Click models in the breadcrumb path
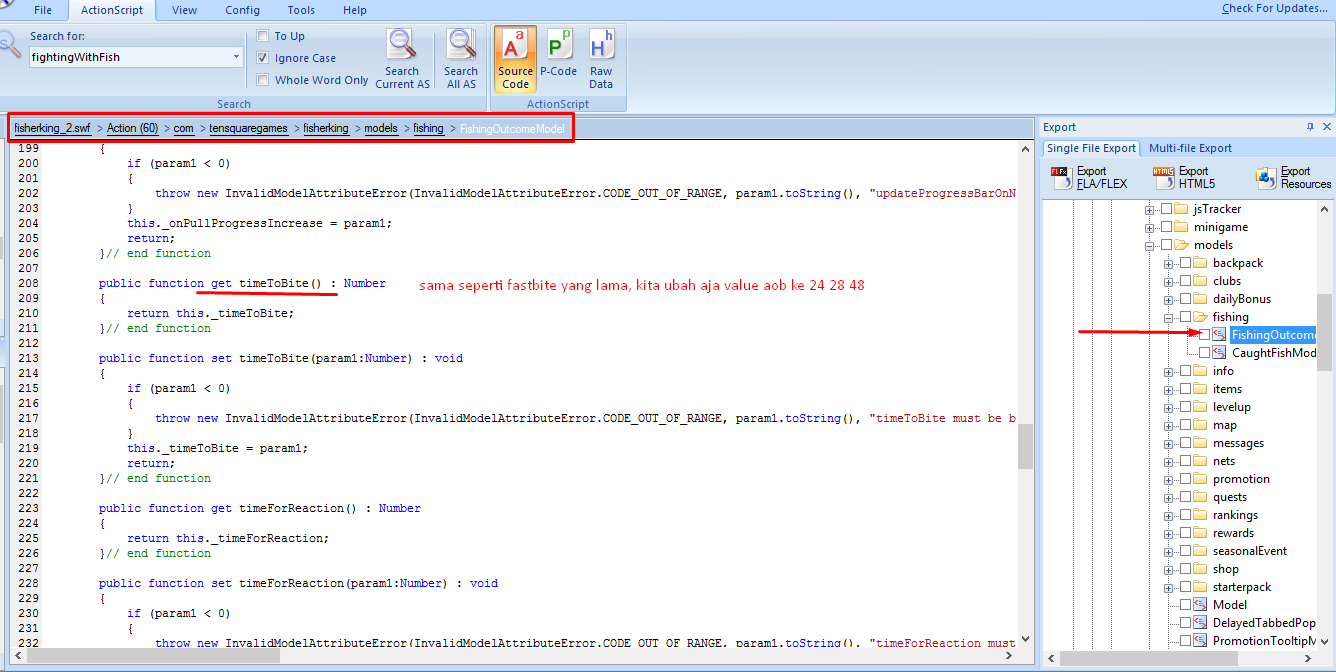This screenshot has width=1336, height=672. click(381, 128)
